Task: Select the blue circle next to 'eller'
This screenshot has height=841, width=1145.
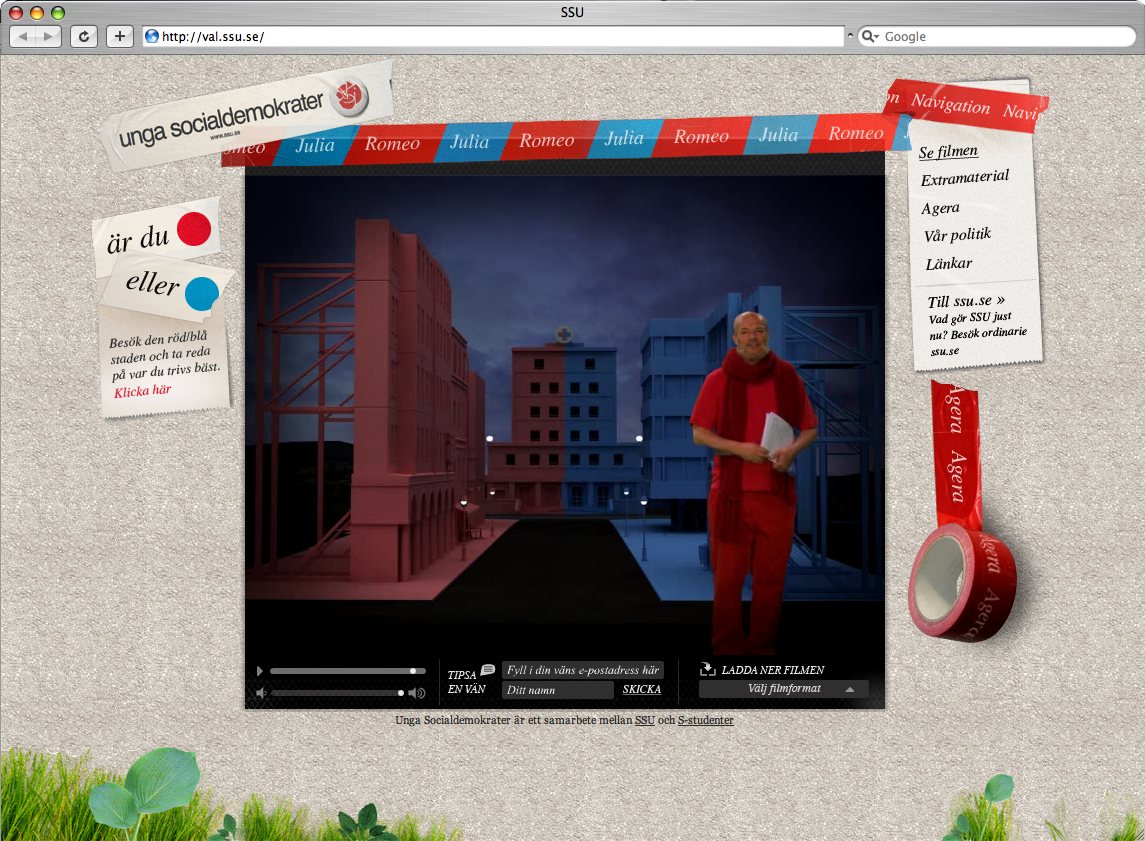Action: tap(202, 293)
